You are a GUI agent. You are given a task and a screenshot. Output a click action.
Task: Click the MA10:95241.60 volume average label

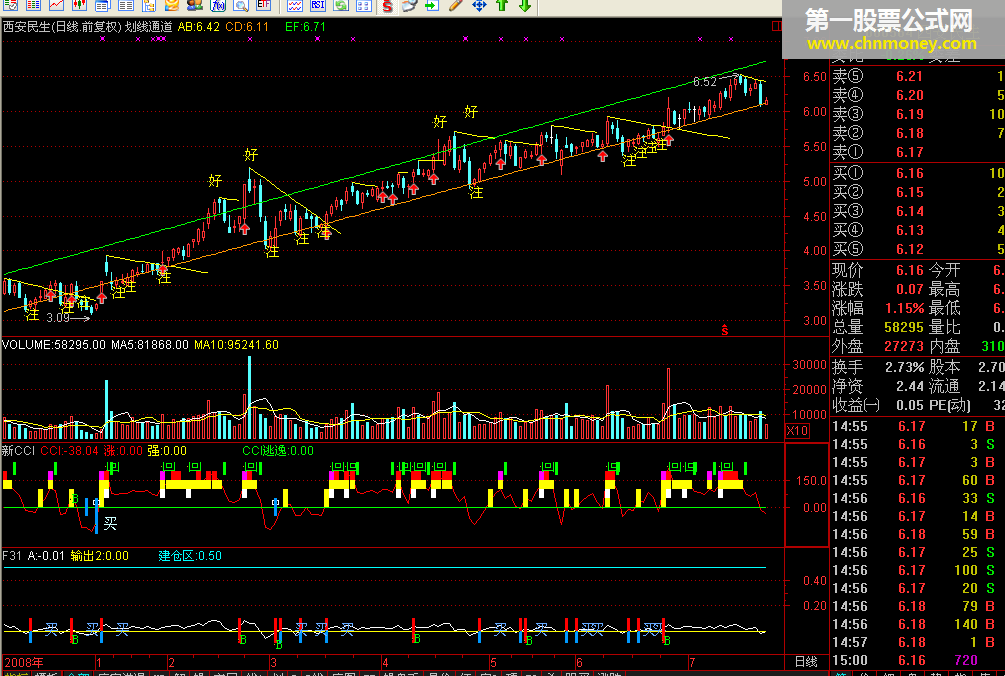point(237,345)
